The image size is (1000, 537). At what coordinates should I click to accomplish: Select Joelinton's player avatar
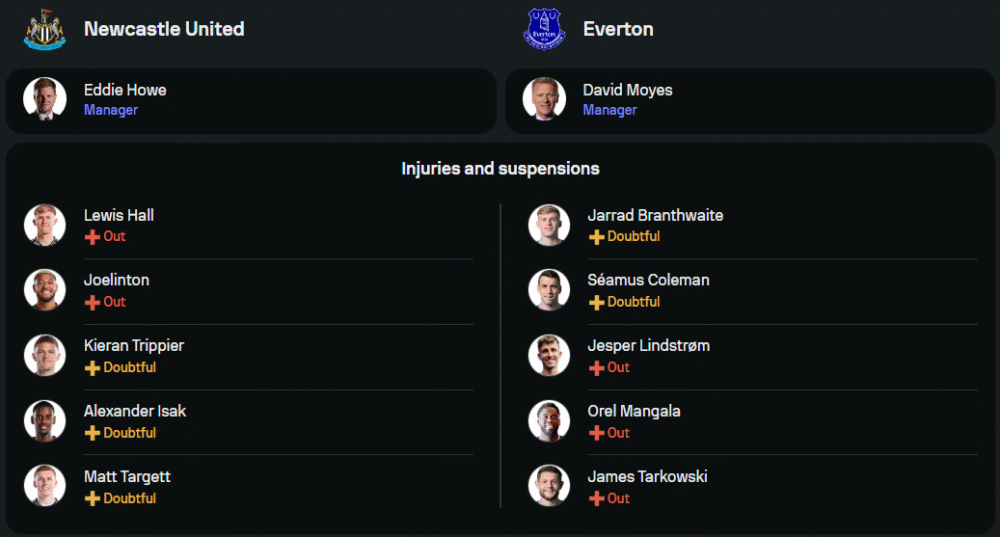[45, 290]
